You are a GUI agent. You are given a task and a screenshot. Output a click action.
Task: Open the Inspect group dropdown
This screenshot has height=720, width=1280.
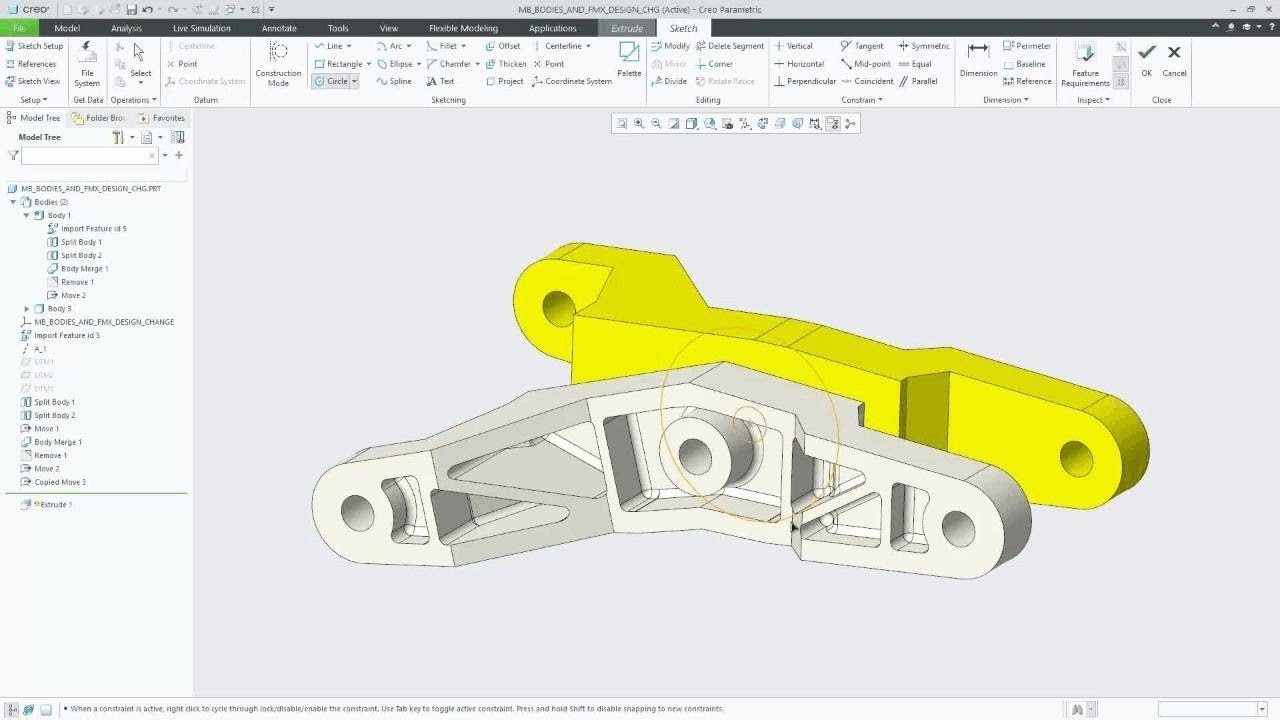[x=1093, y=100]
